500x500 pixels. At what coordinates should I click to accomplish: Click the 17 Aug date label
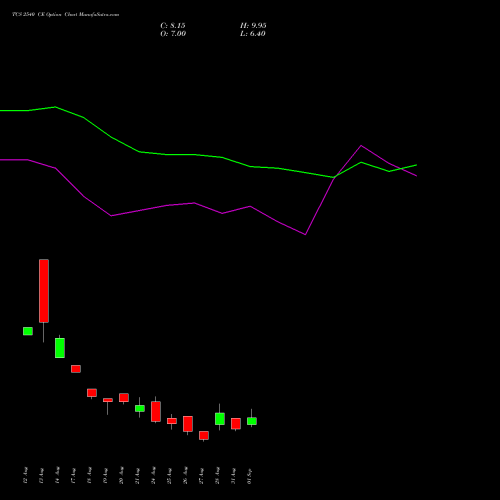pyautogui.click(x=74, y=475)
